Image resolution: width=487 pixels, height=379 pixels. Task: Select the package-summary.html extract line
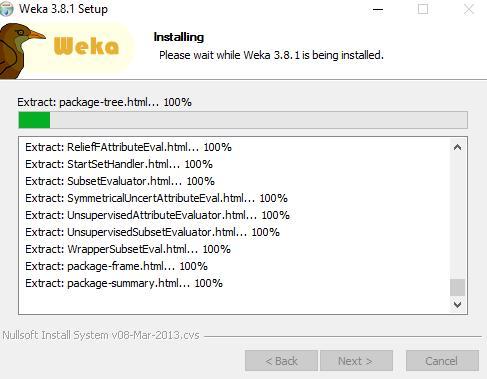tap(124, 283)
